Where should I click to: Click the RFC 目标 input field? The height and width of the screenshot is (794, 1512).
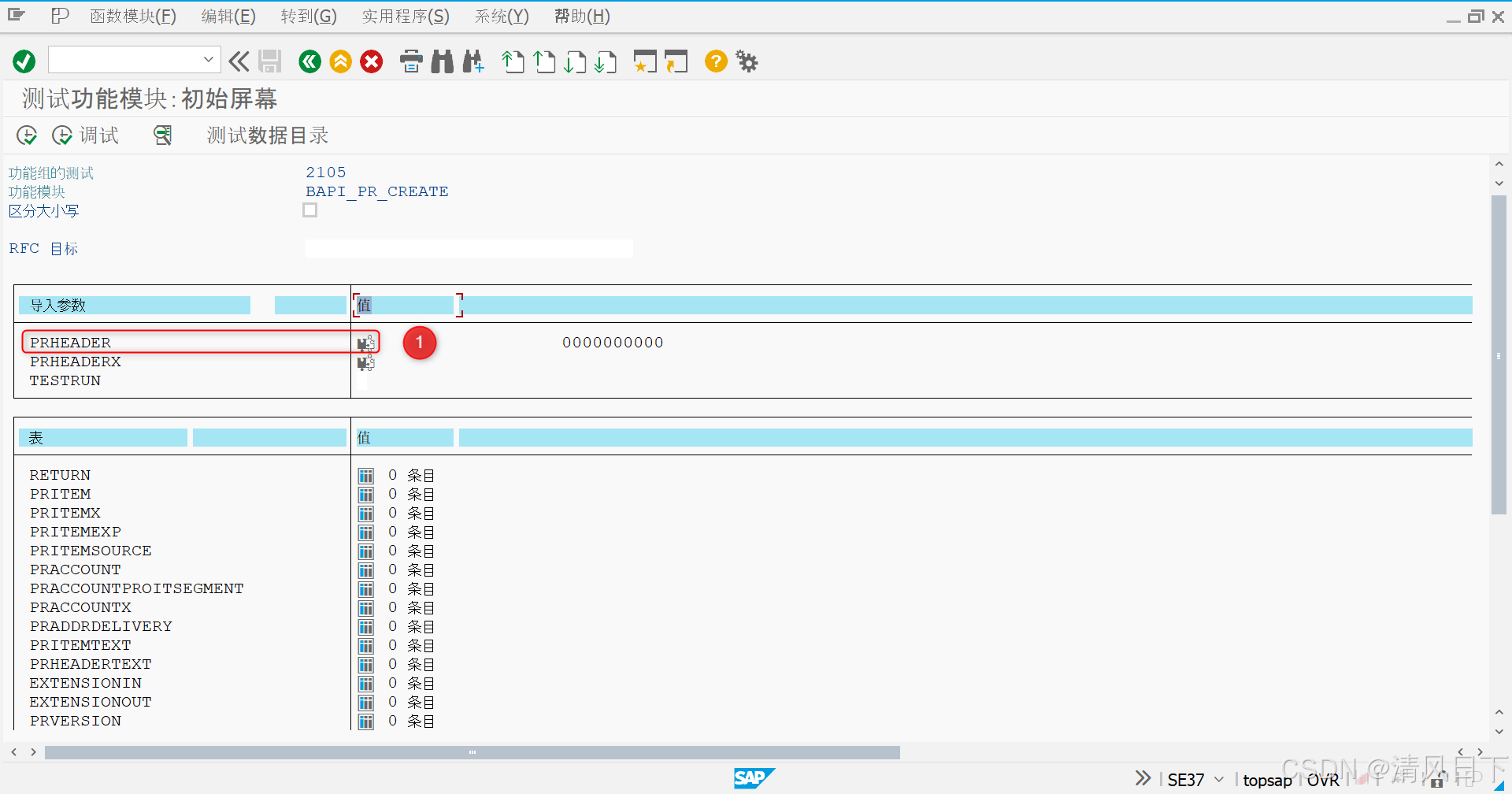pos(469,249)
